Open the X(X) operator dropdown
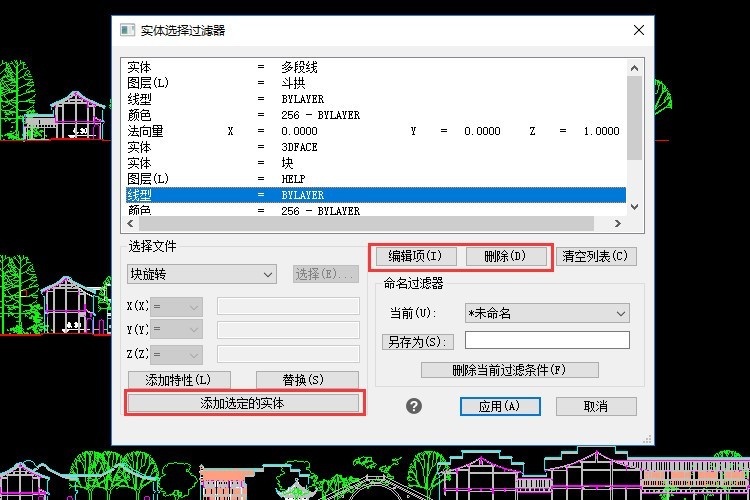The width and height of the screenshot is (750, 500). click(x=176, y=307)
